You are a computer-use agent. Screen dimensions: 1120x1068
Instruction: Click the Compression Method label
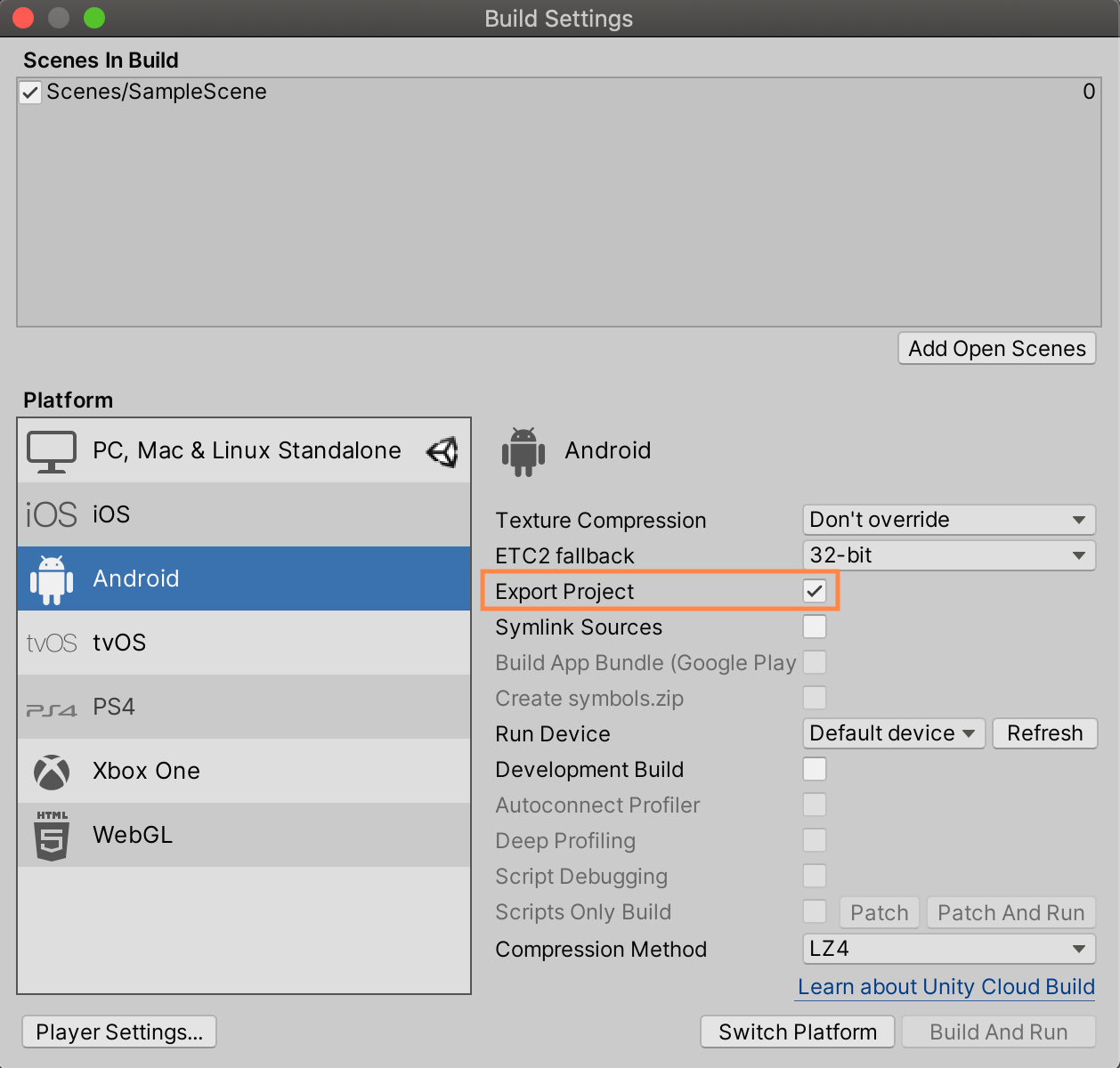[x=601, y=950]
